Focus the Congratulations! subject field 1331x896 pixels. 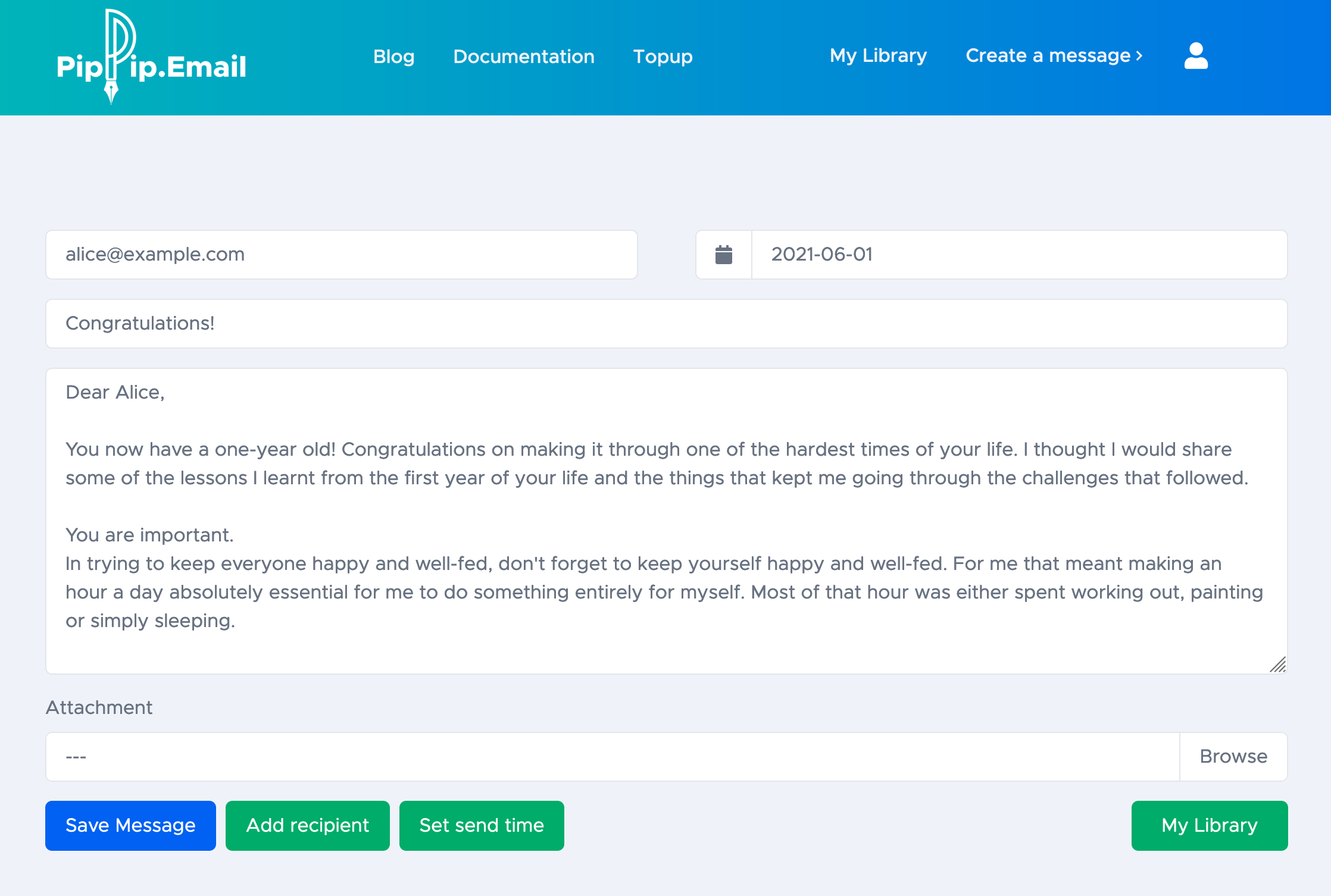coord(666,324)
